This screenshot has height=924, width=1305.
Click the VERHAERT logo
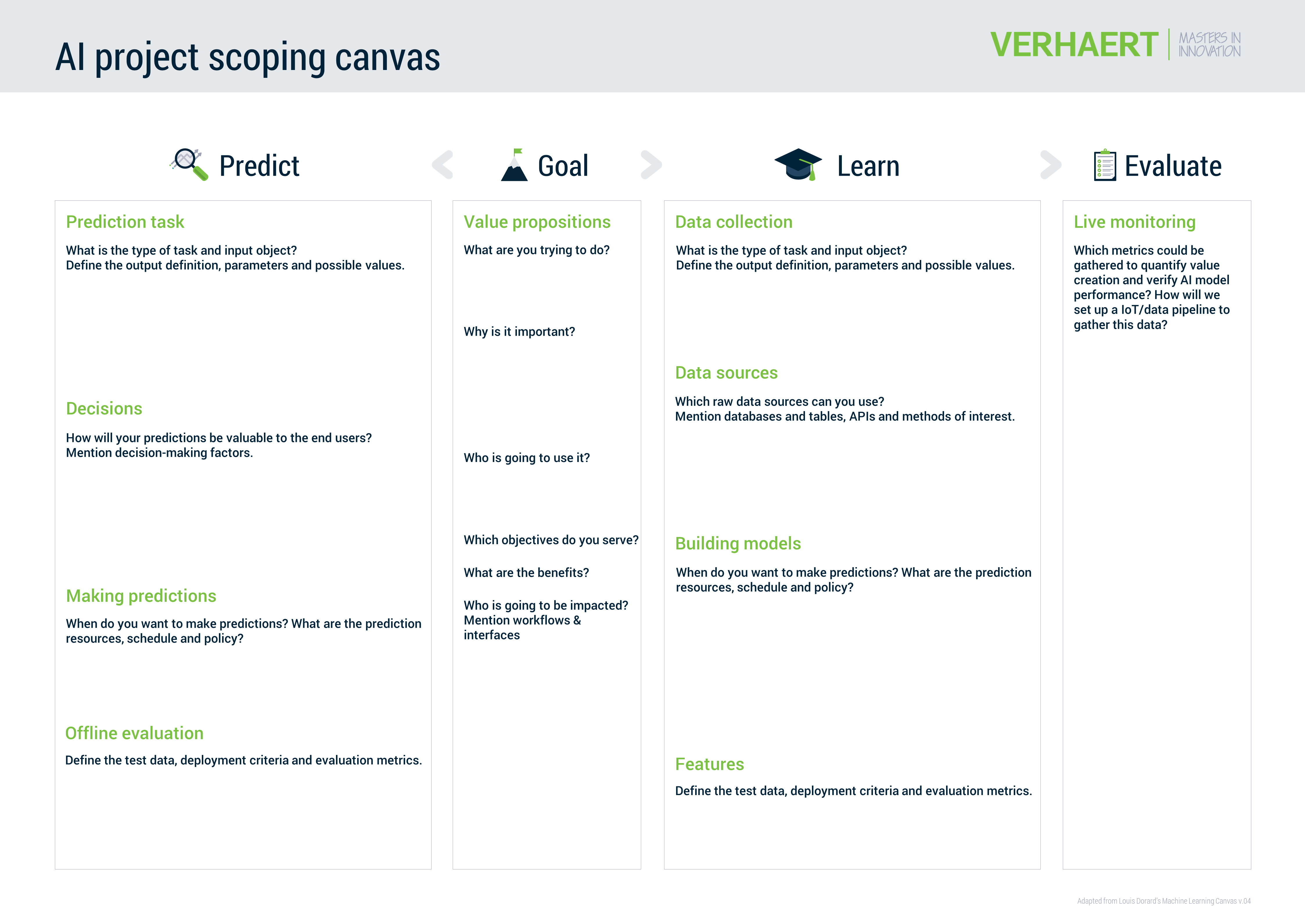point(1074,45)
